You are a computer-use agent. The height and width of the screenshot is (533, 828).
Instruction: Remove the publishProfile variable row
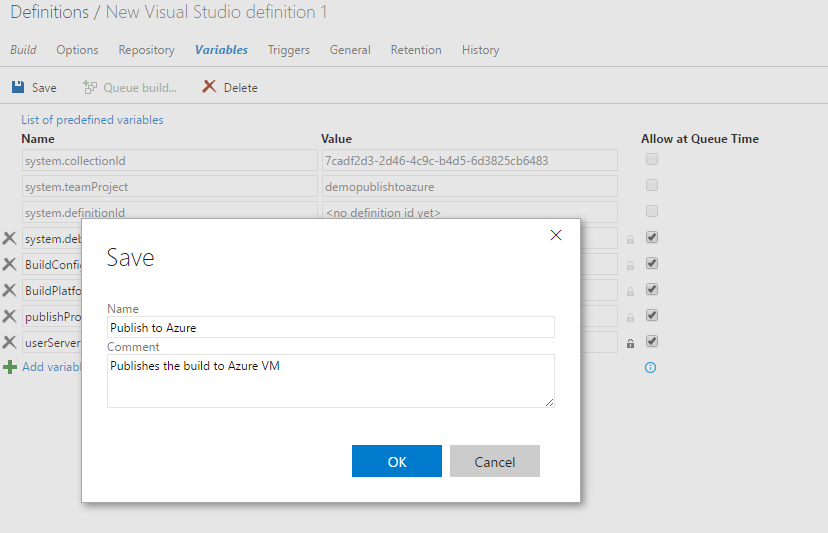9,316
